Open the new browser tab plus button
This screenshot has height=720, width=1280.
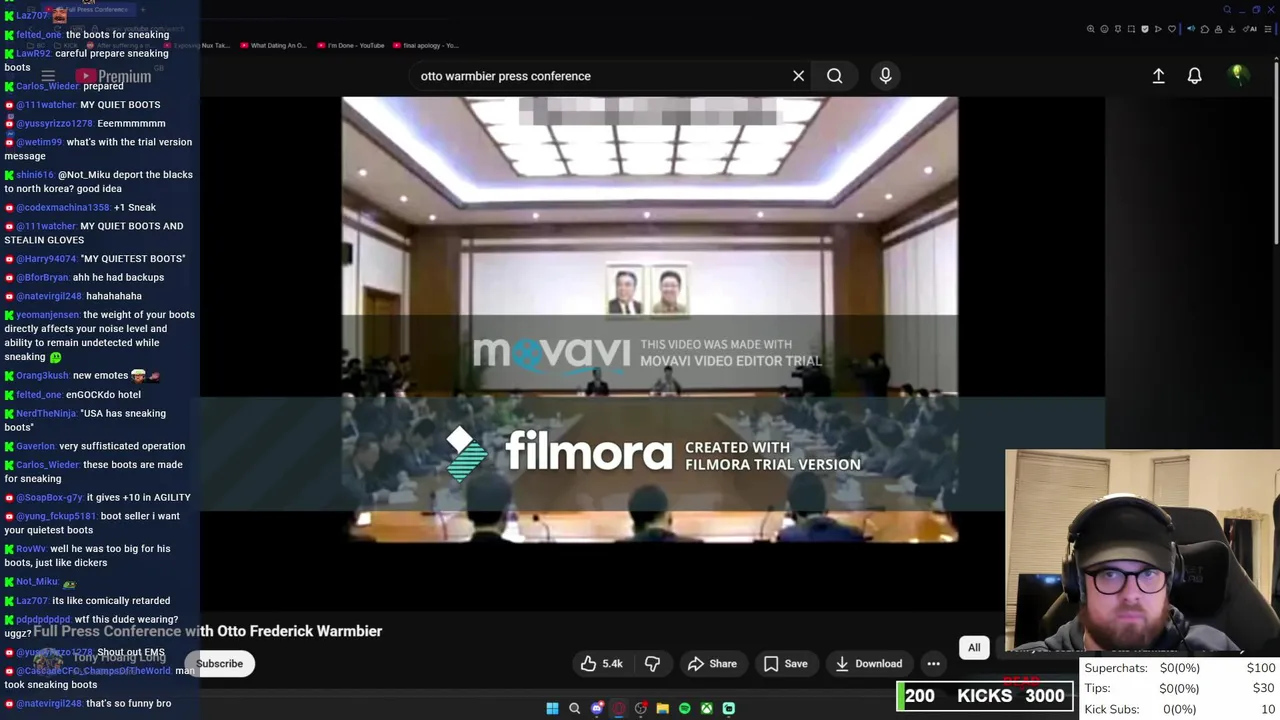coord(143,10)
